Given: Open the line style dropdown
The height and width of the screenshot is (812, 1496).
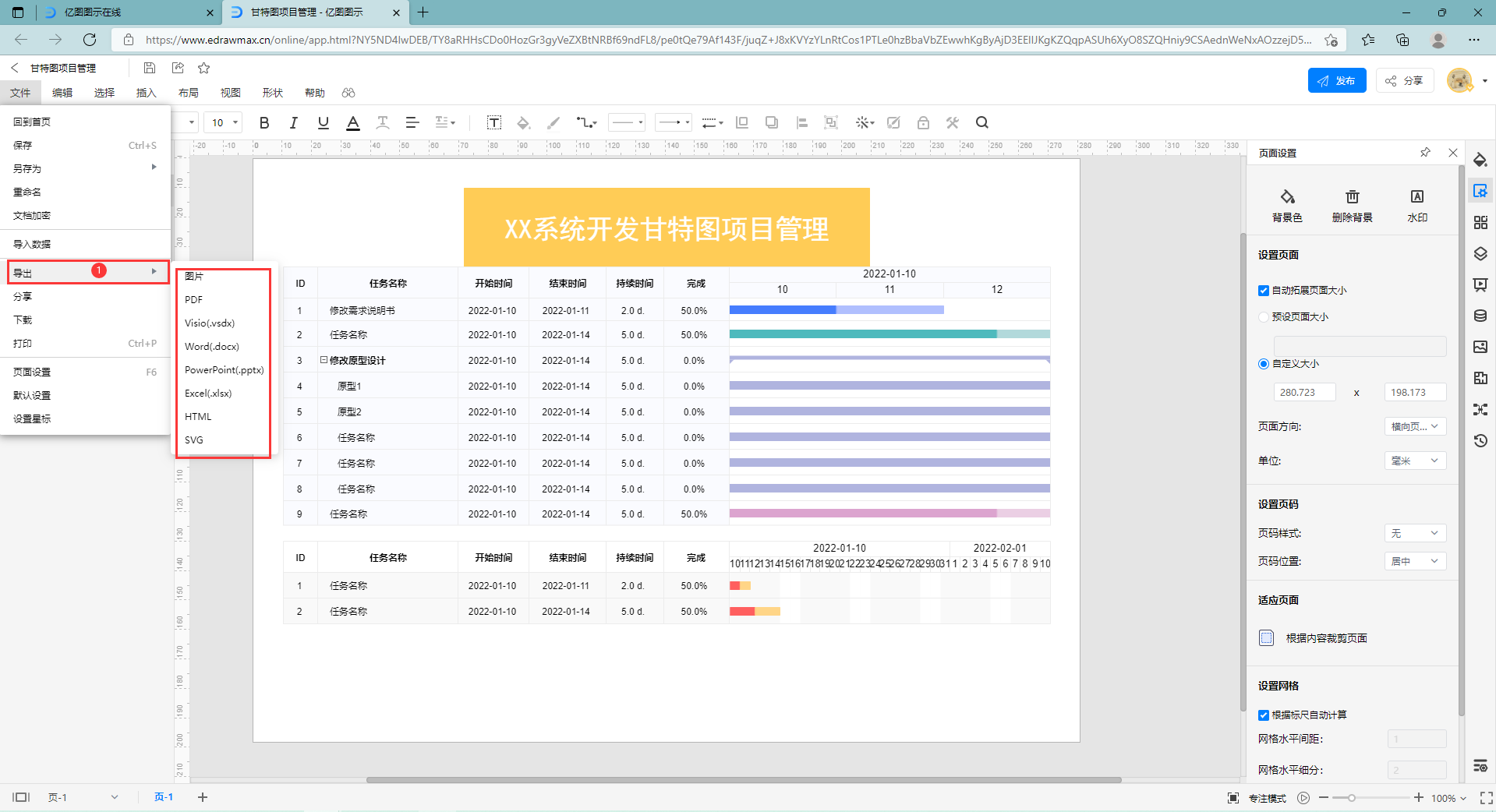Looking at the screenshot, I should [627, 122].
